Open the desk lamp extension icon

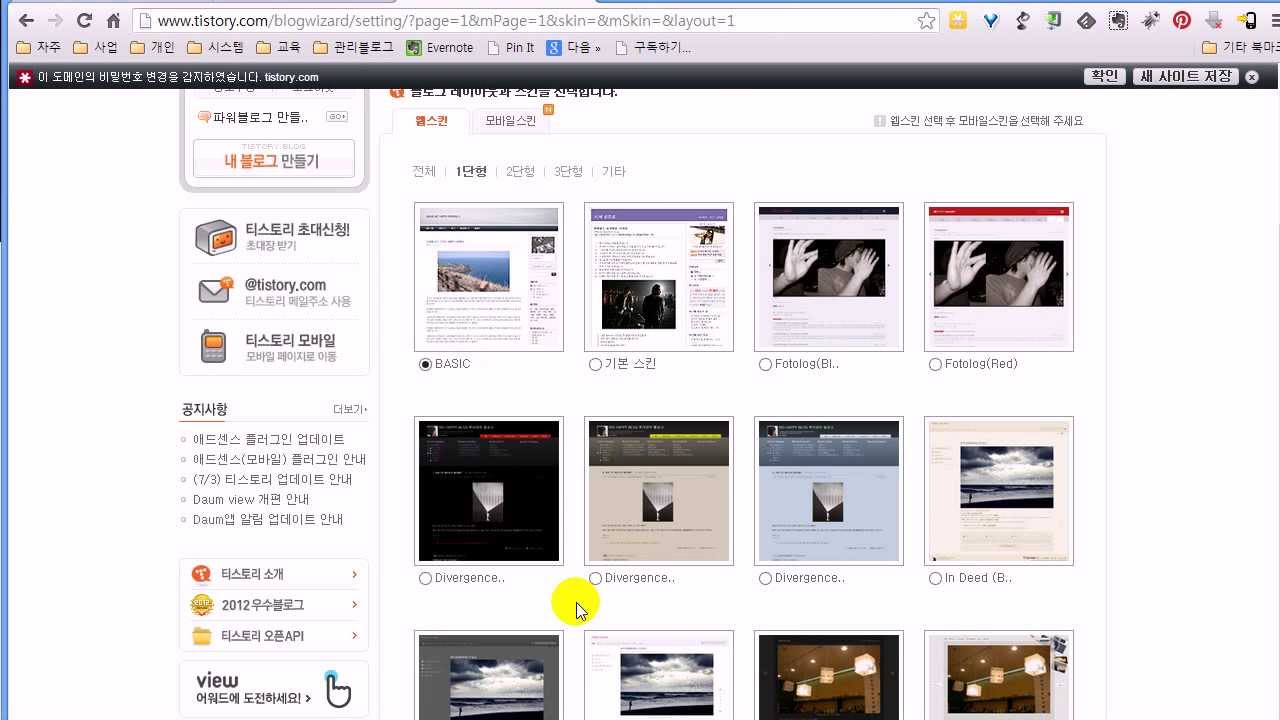[x=1022, y=20]
